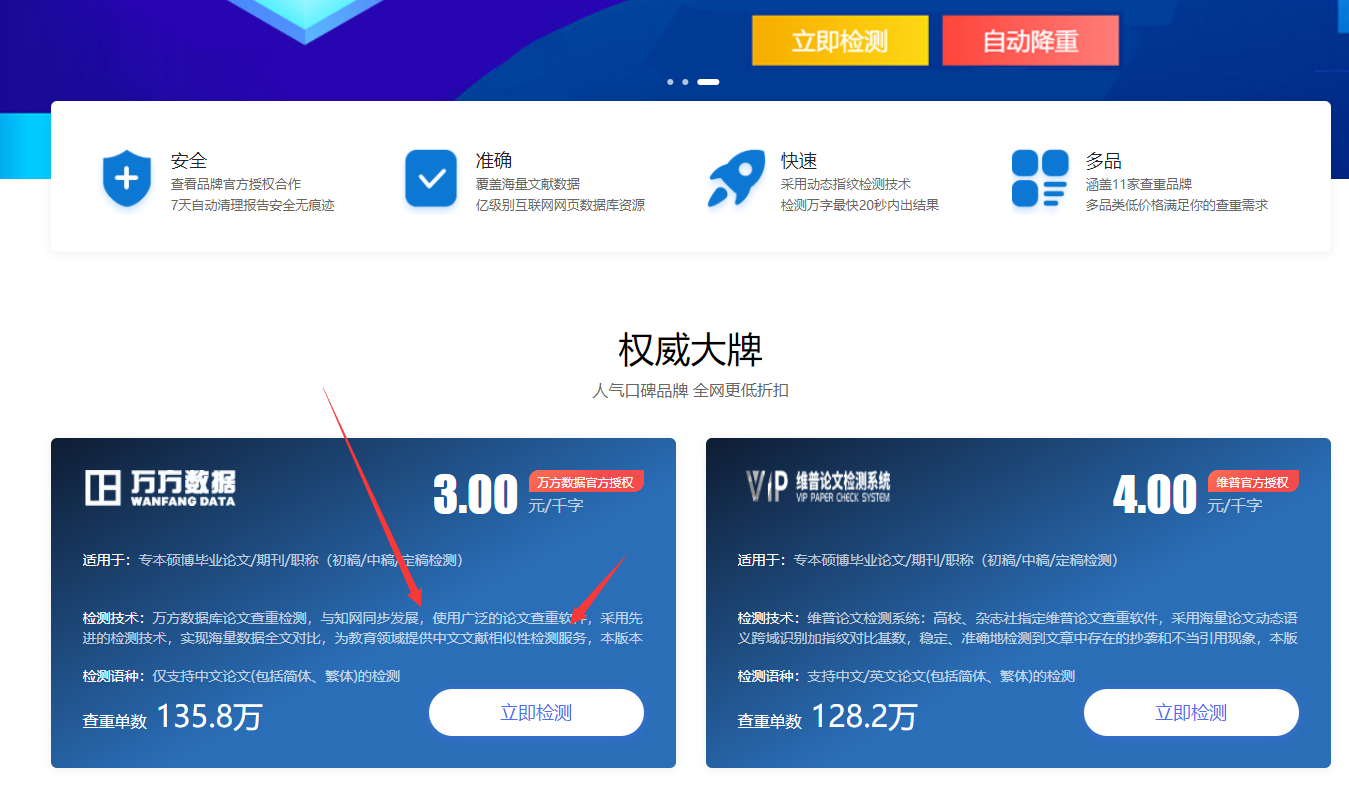
Task: Click the 维普官方授权 red badge
Action: [1253, 482]
